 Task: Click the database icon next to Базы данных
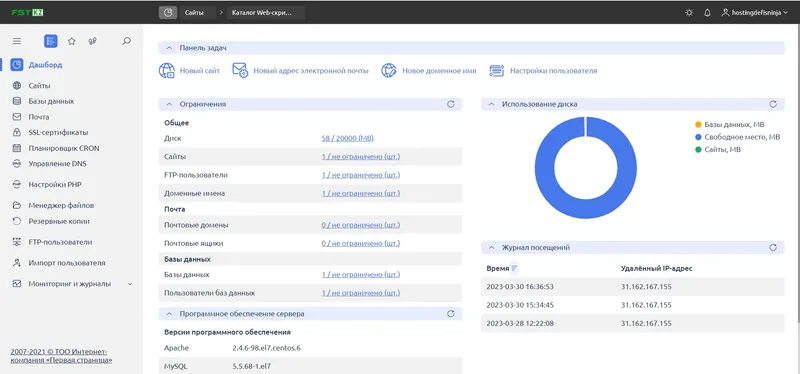click(x=17, y=101)
